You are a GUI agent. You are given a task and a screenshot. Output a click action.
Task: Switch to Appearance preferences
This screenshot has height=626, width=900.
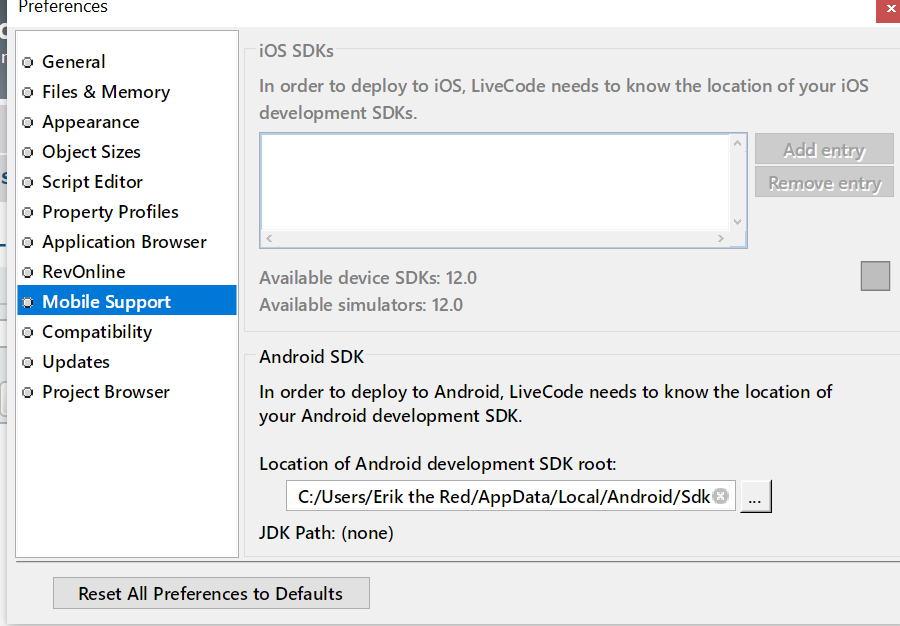90,122
